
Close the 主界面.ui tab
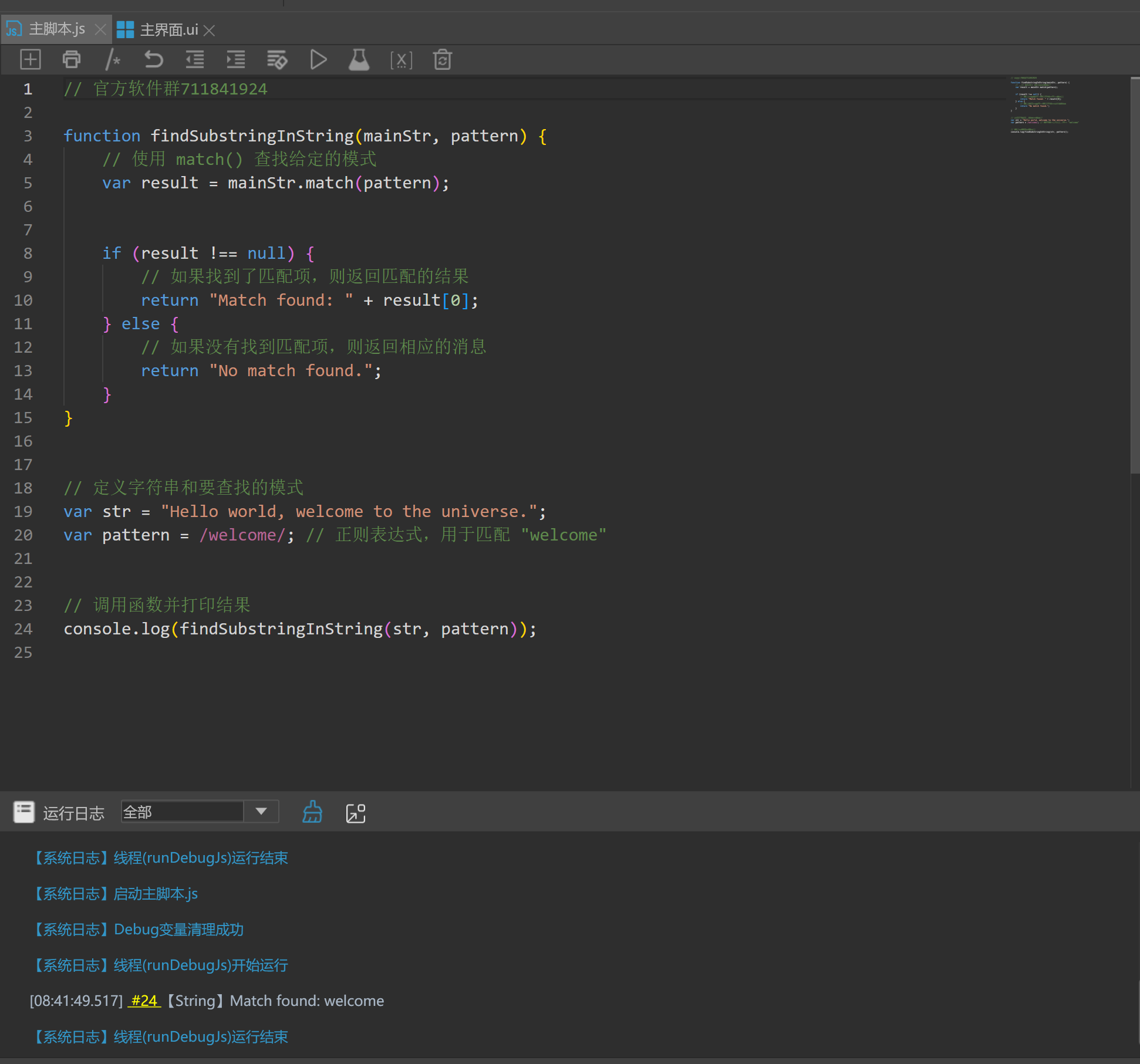click(x=210, y=30)
